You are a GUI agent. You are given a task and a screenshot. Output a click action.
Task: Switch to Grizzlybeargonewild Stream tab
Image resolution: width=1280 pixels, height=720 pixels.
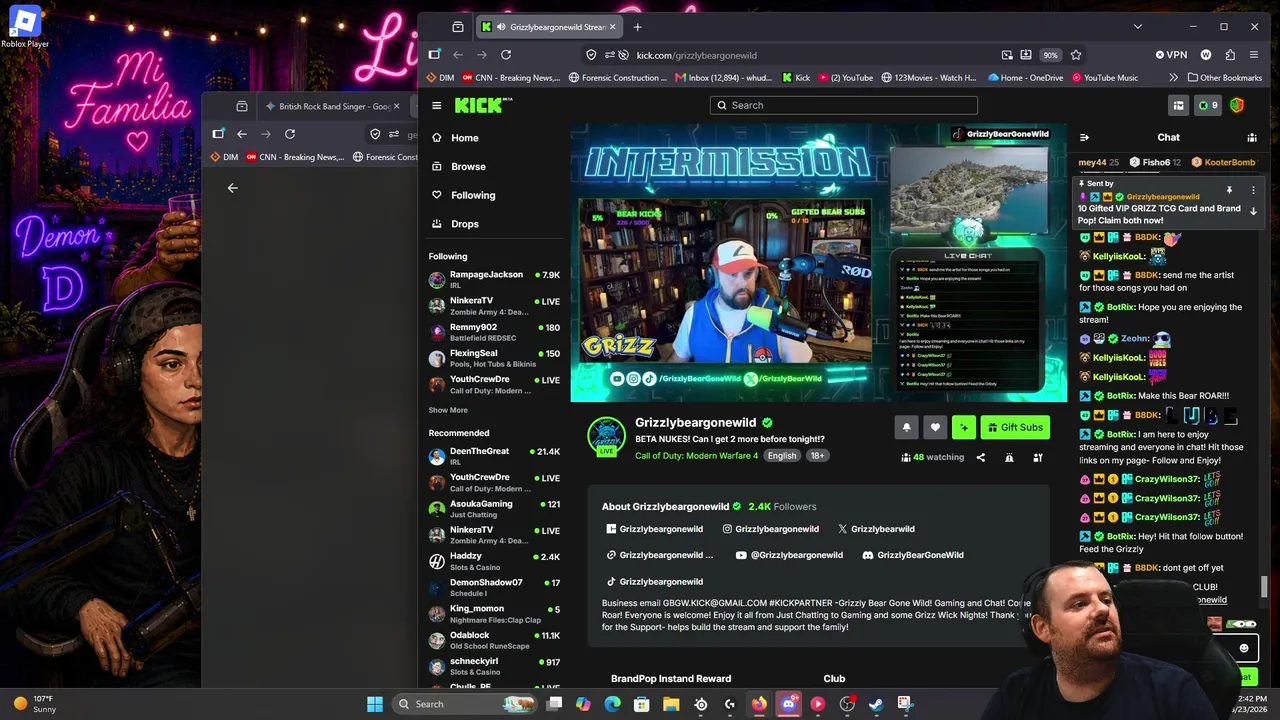pyautogui.click(x=548, y=27)
